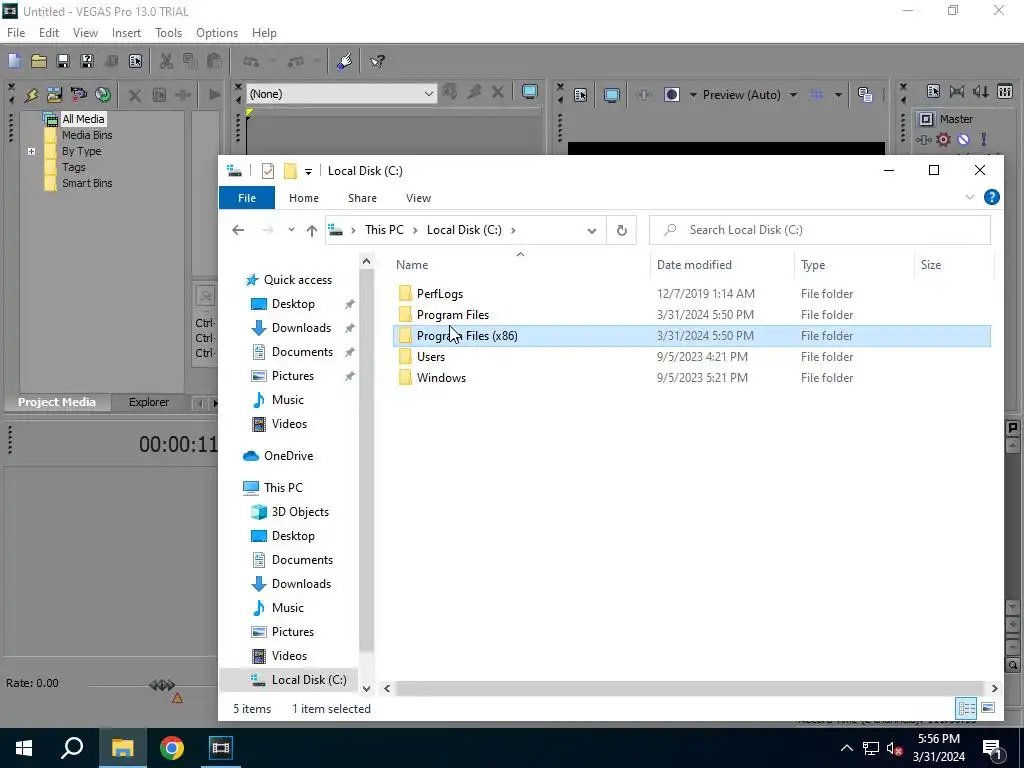Open the Insert menu in VEGAS

(x=126, y=33)
